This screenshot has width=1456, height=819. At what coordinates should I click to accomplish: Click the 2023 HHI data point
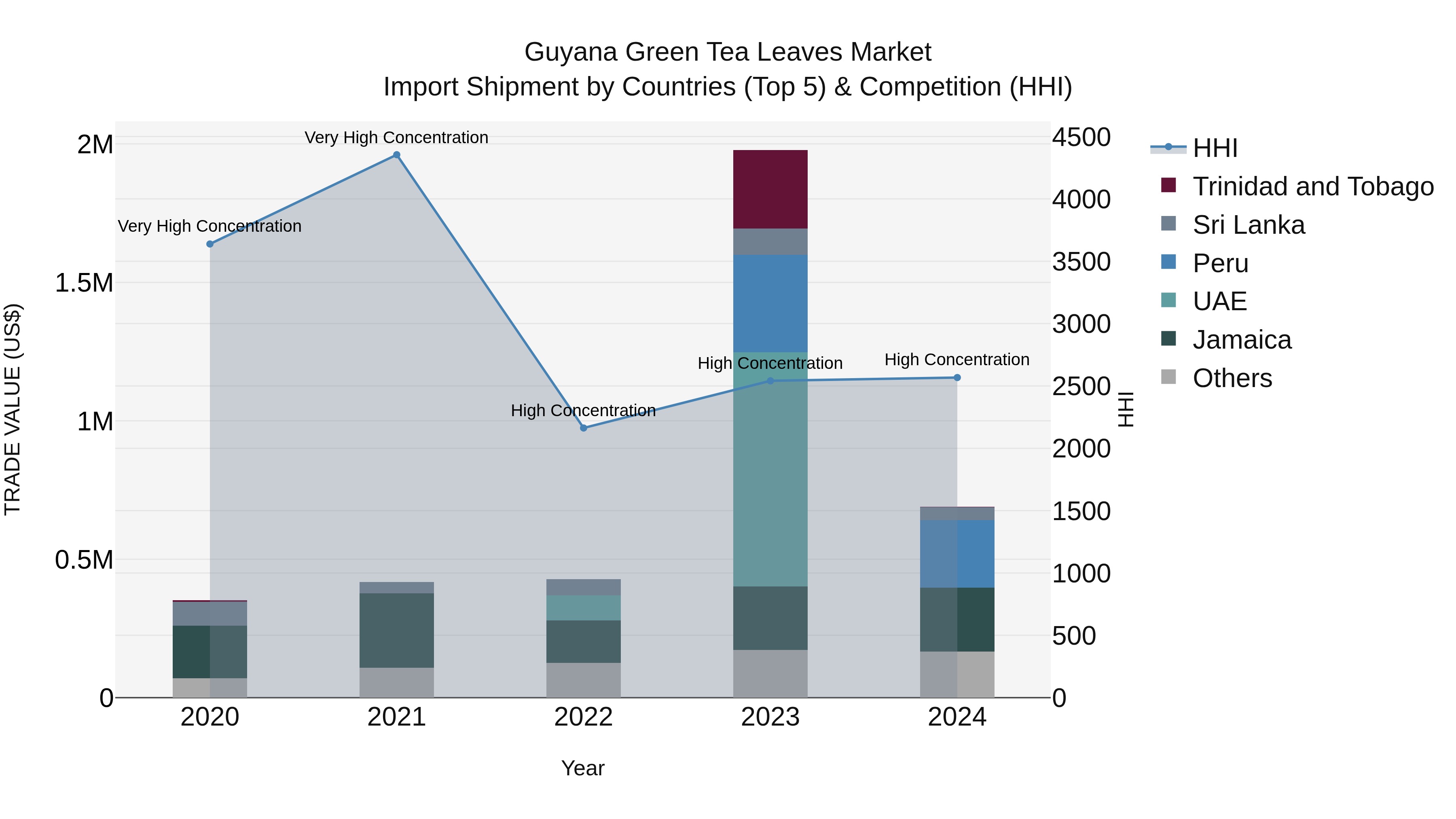click(770, 381)
